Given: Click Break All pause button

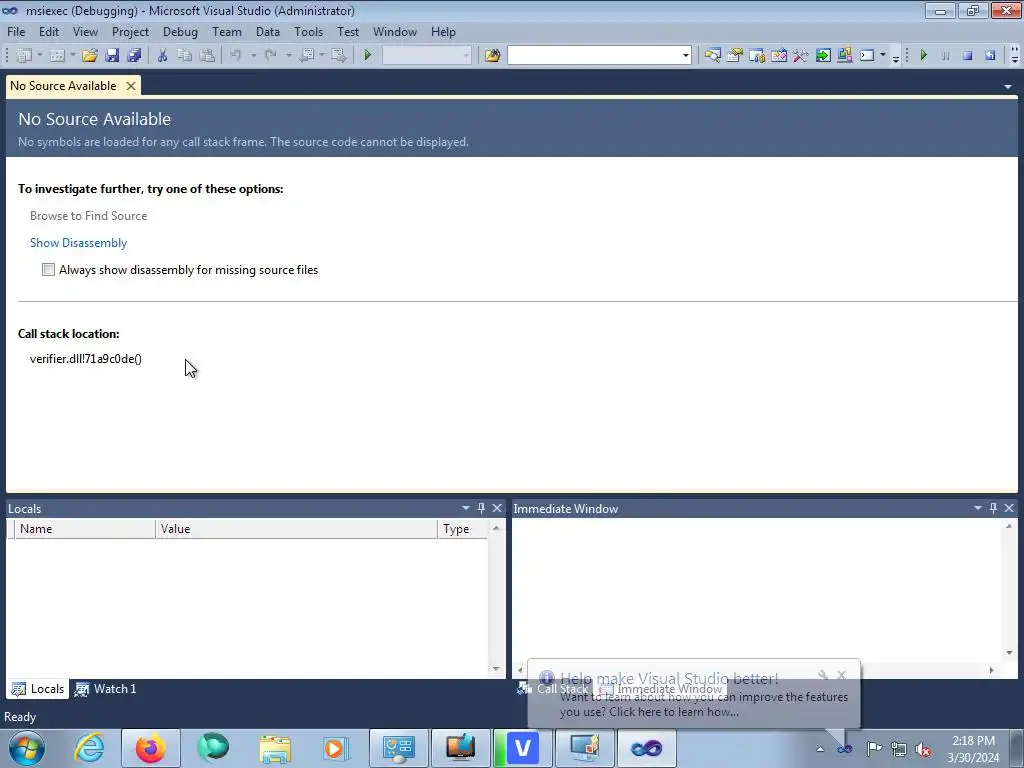Looking at the screenshot, I should tap(946, 56).
